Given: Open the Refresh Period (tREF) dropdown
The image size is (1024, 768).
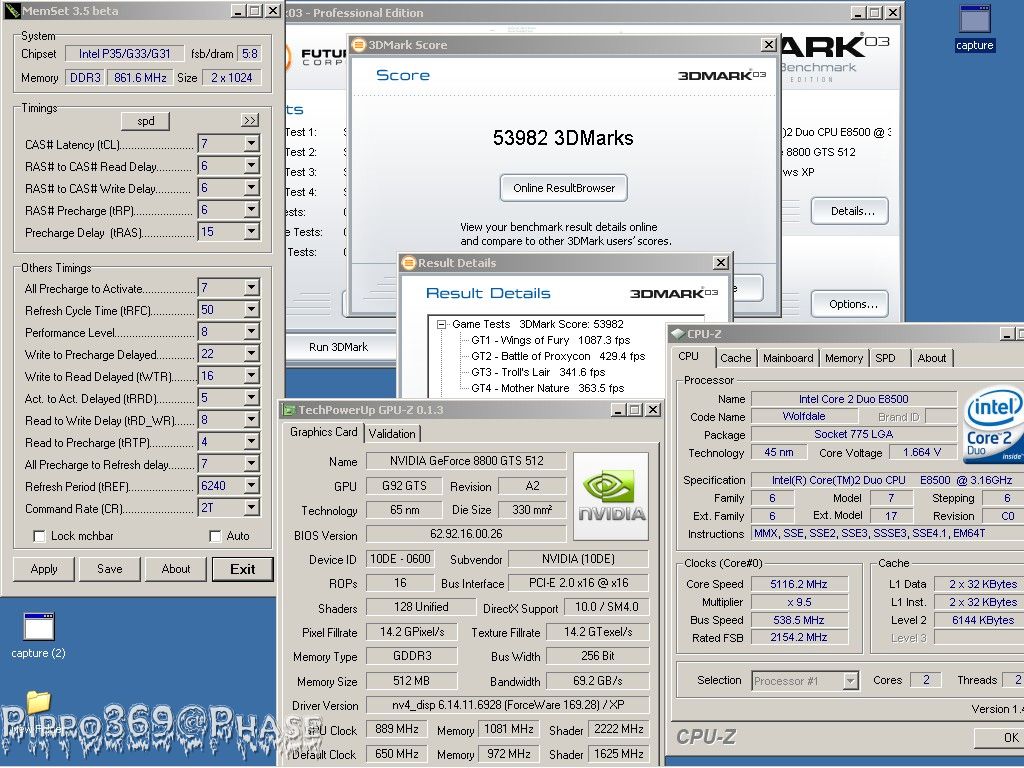Looking at the screenshot, I should point(251,485).
